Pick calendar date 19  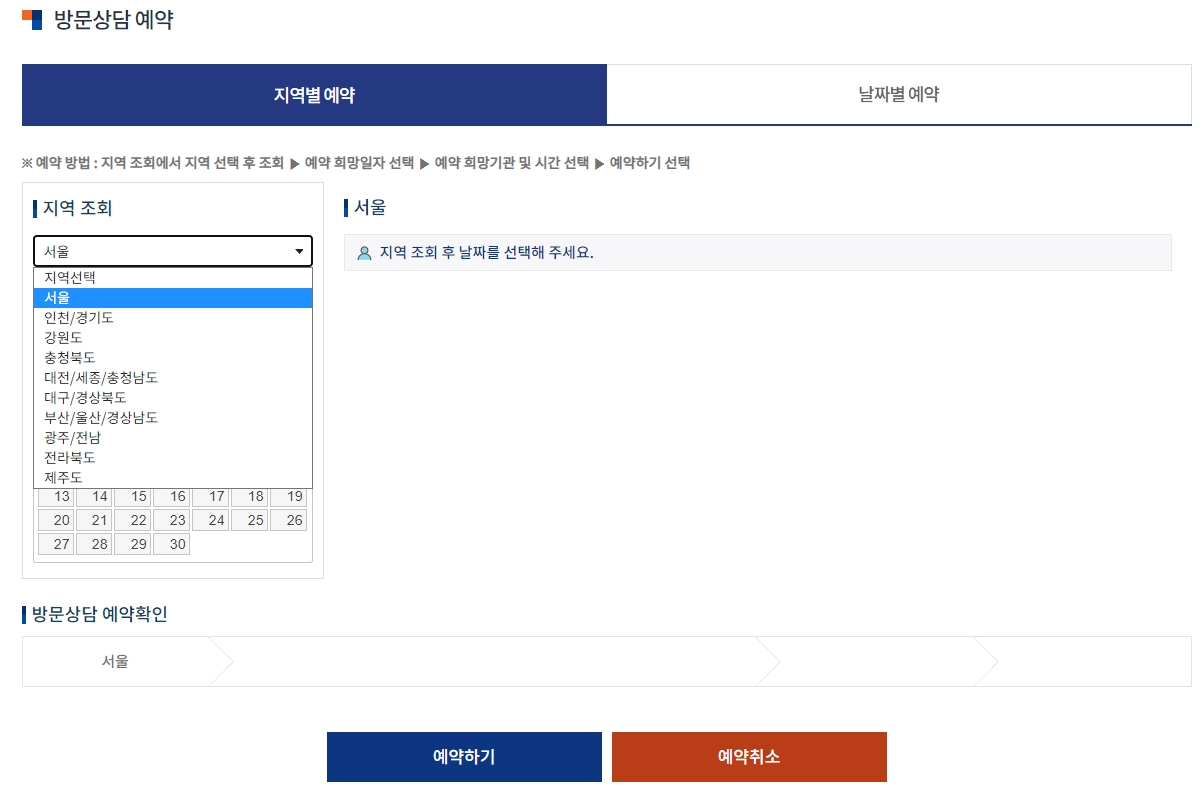click(288, 497)
